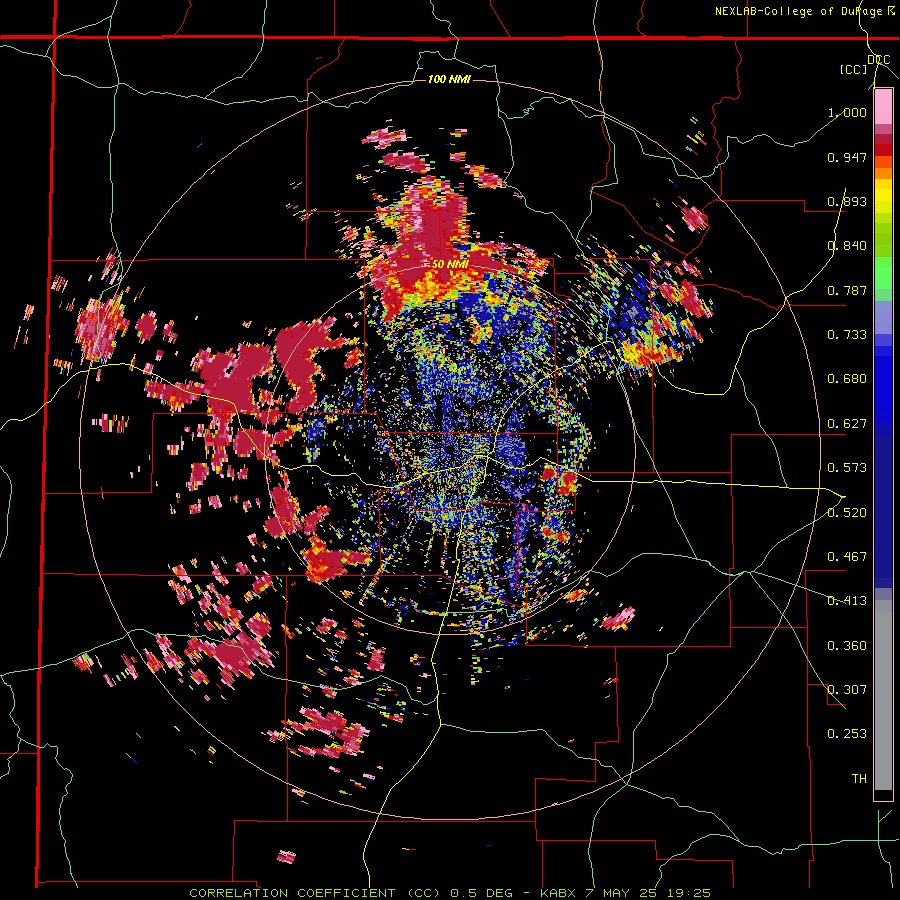The image size is (900, 900).
Task: Click the 0.893 scale value
Action: tap(847, 201)
